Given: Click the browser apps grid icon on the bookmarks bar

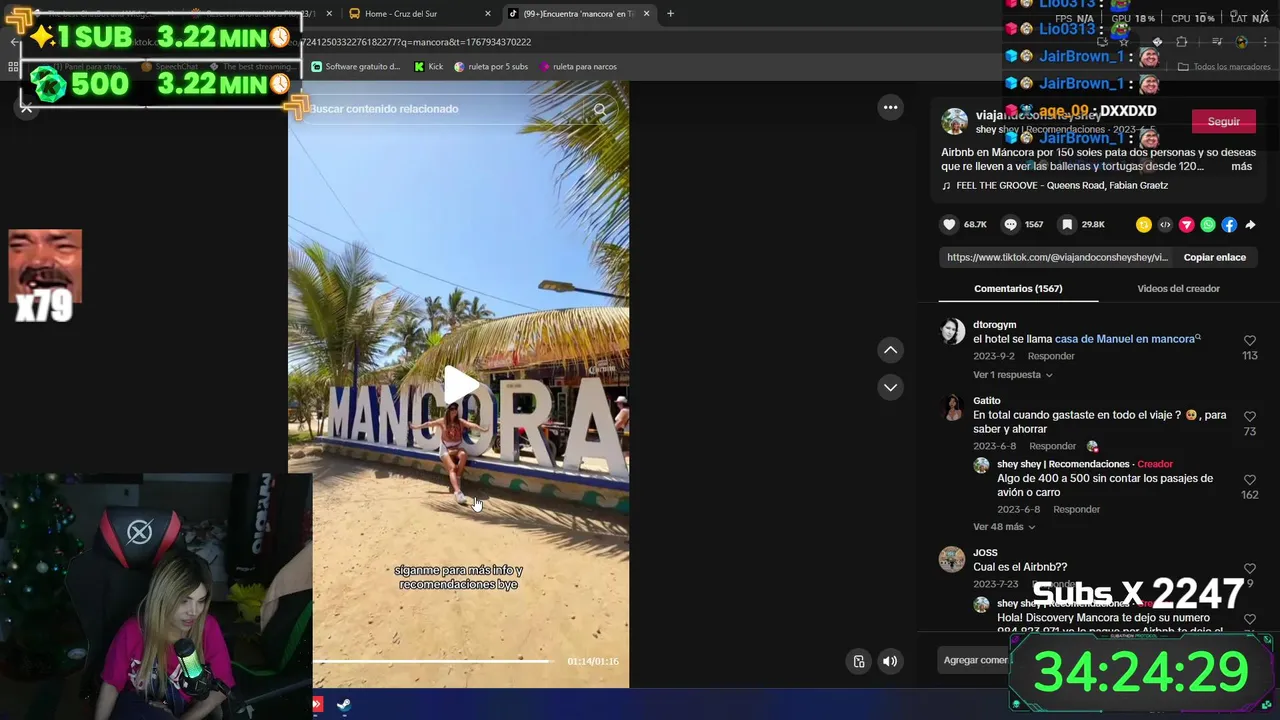Looking at the screenshot, I should point(13,67).
